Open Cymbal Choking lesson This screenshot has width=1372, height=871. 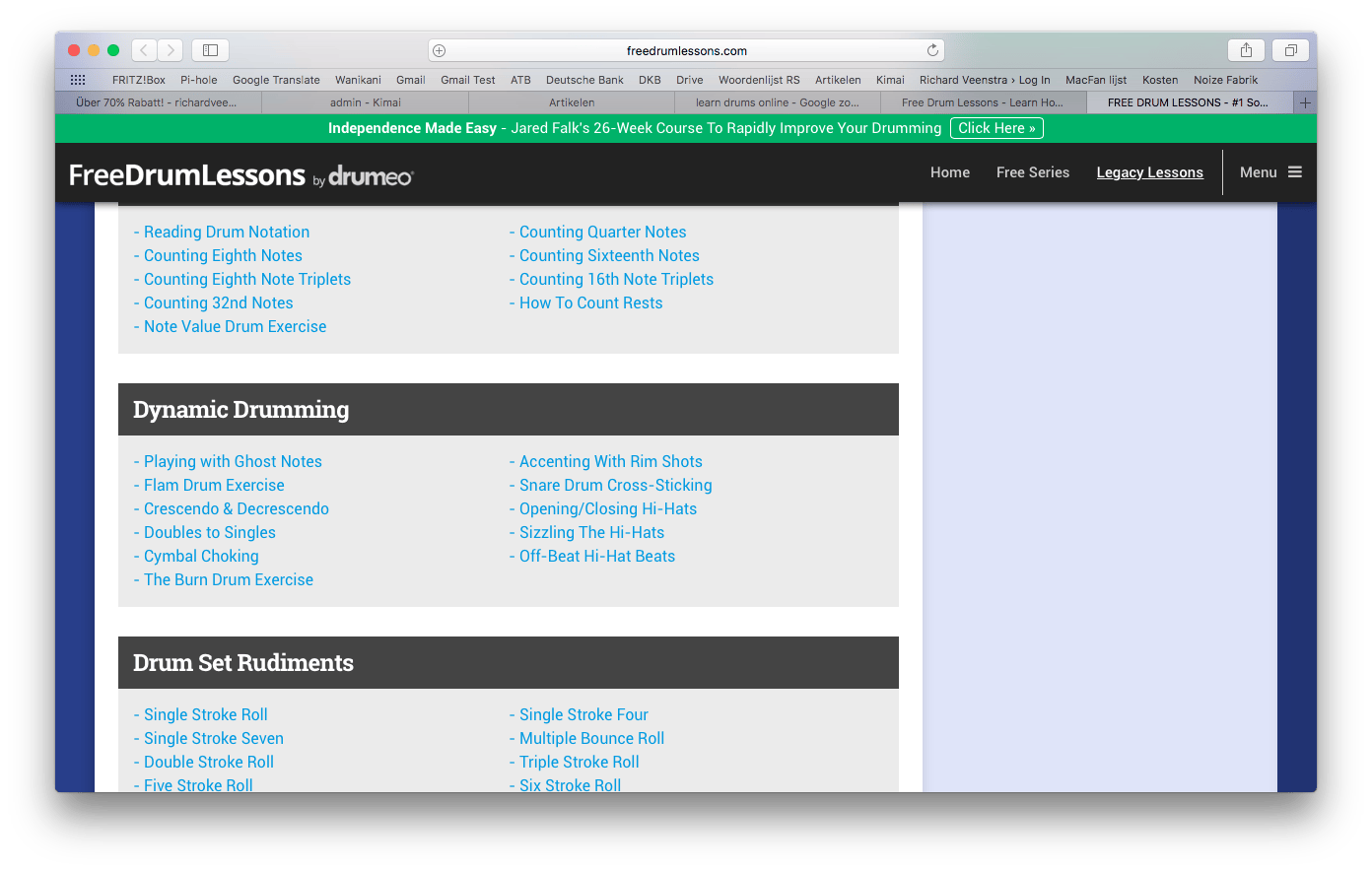[201, 556]
